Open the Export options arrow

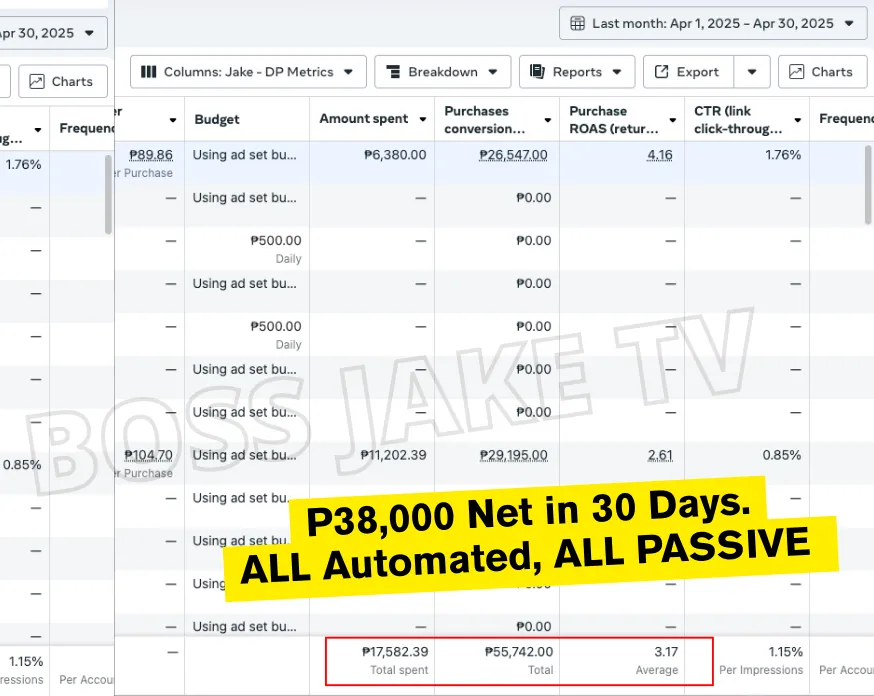pos(752,72)
